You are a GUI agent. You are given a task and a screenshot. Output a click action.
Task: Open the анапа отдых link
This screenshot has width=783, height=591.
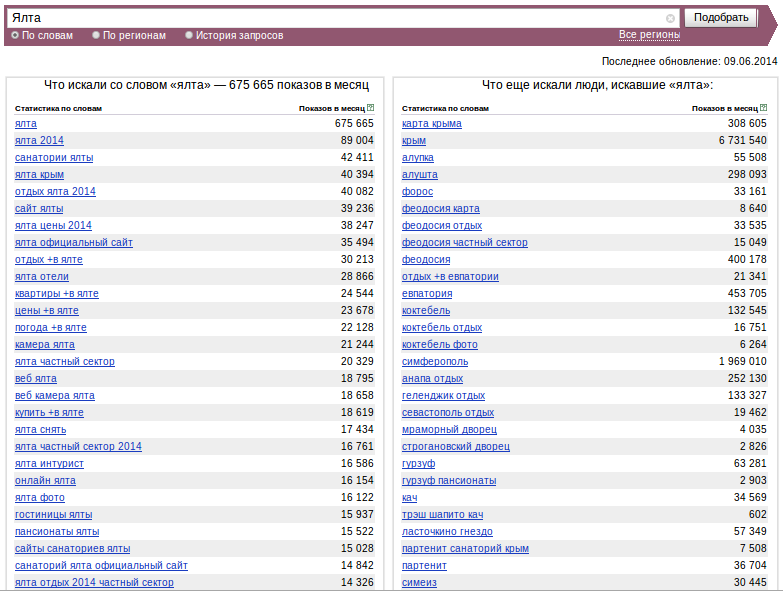[x=432, y=378]
